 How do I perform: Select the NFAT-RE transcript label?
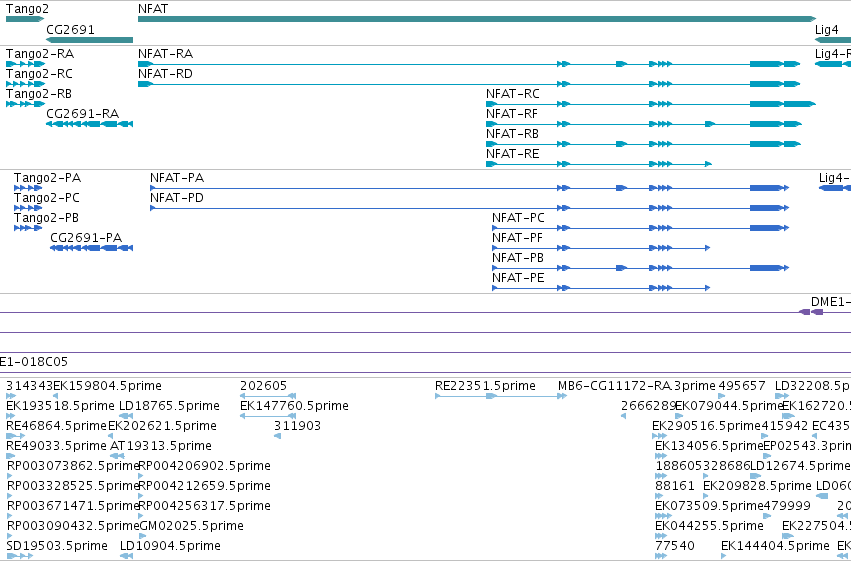pyautogui.click(x=512, y=154)
